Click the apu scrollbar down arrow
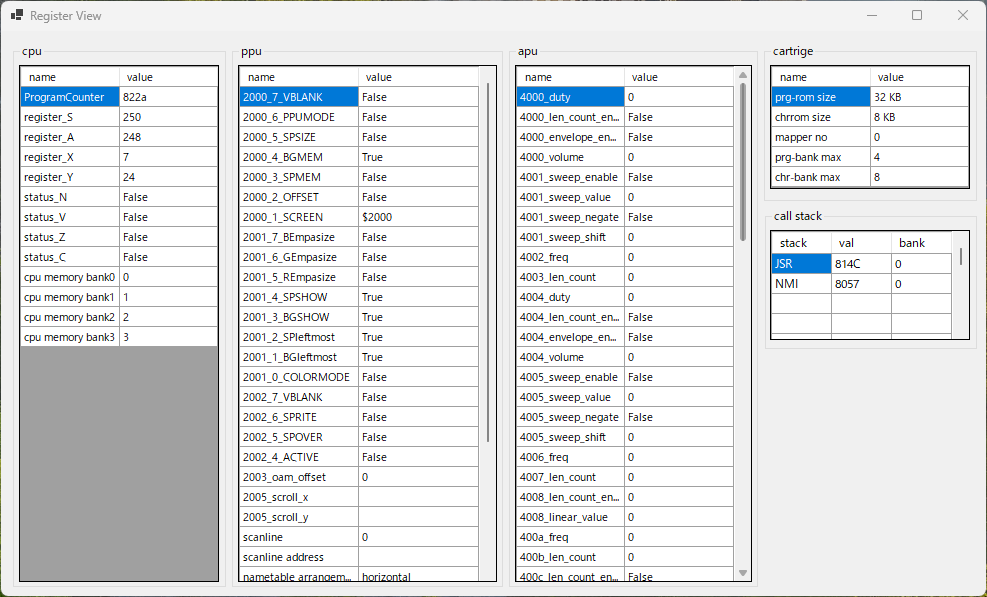987x597 pixels. point(742,572)
